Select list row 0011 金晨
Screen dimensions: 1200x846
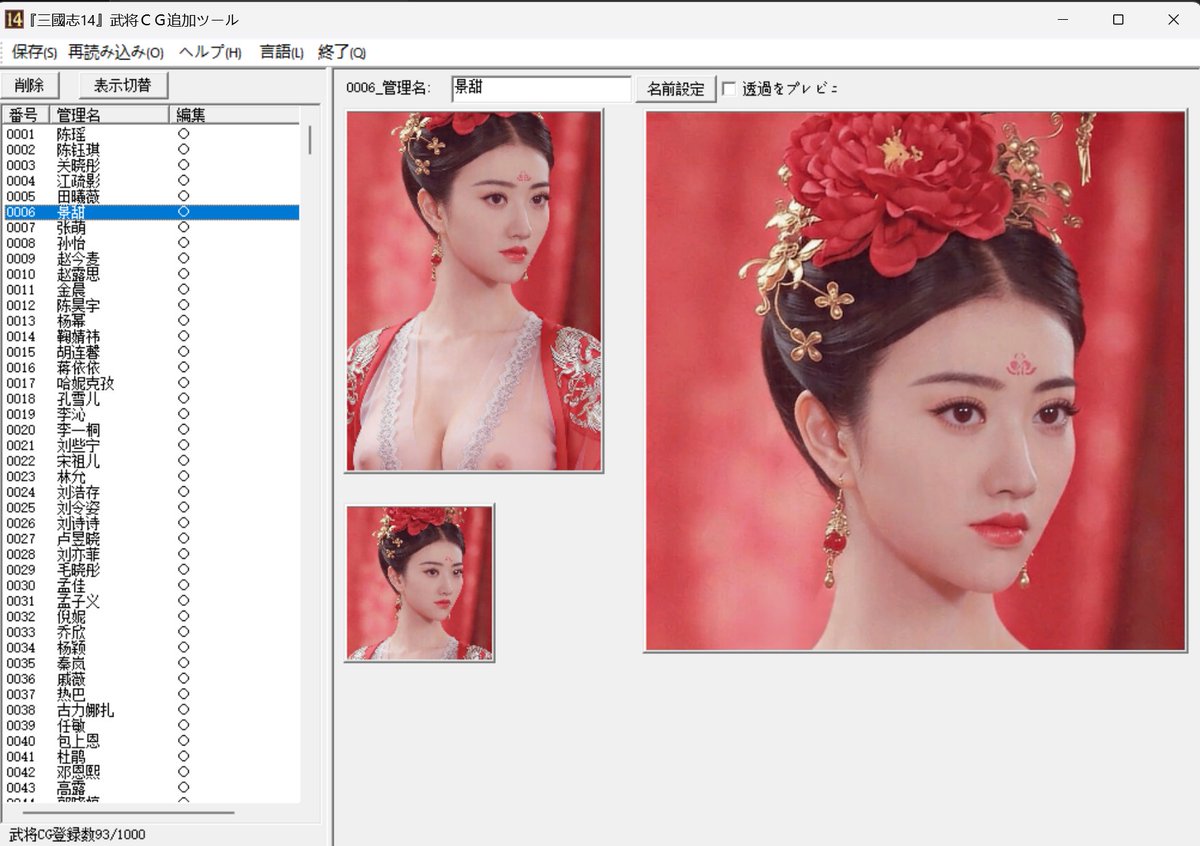[151, 290]
